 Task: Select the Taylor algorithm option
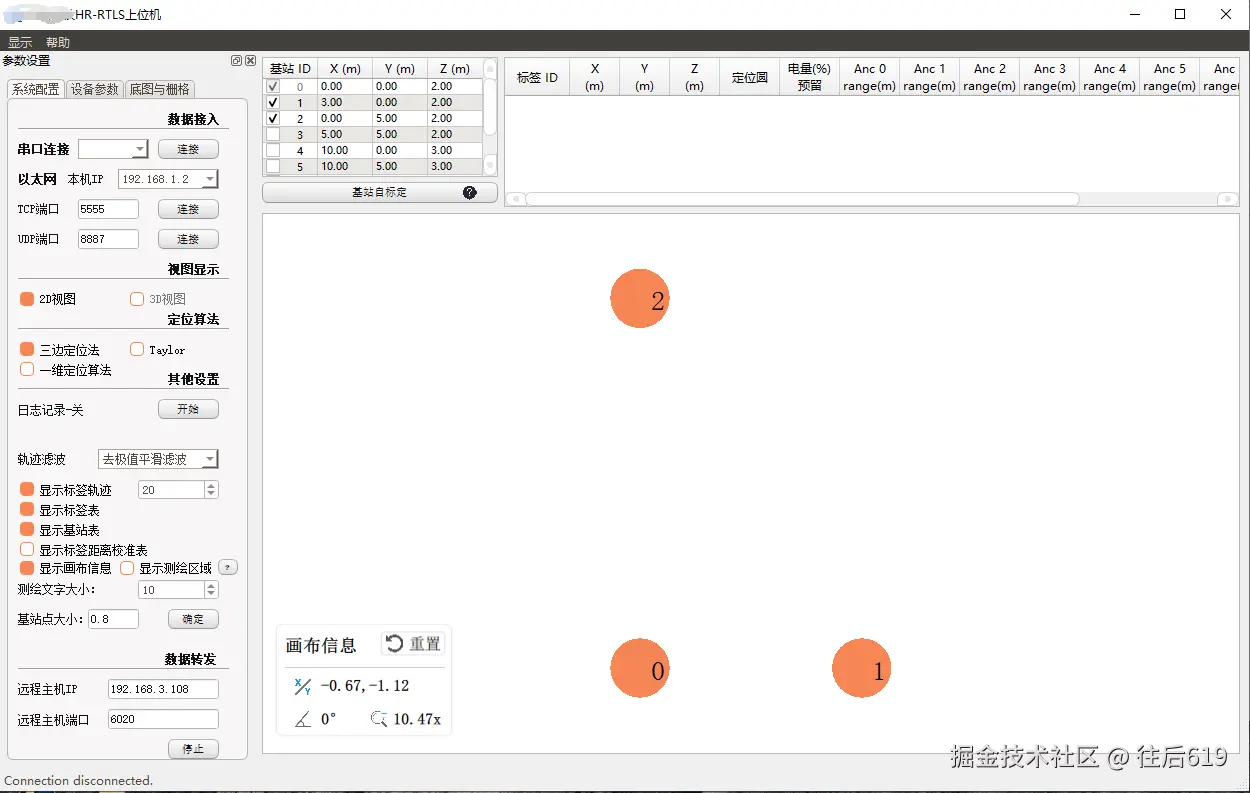click(137, 349)
